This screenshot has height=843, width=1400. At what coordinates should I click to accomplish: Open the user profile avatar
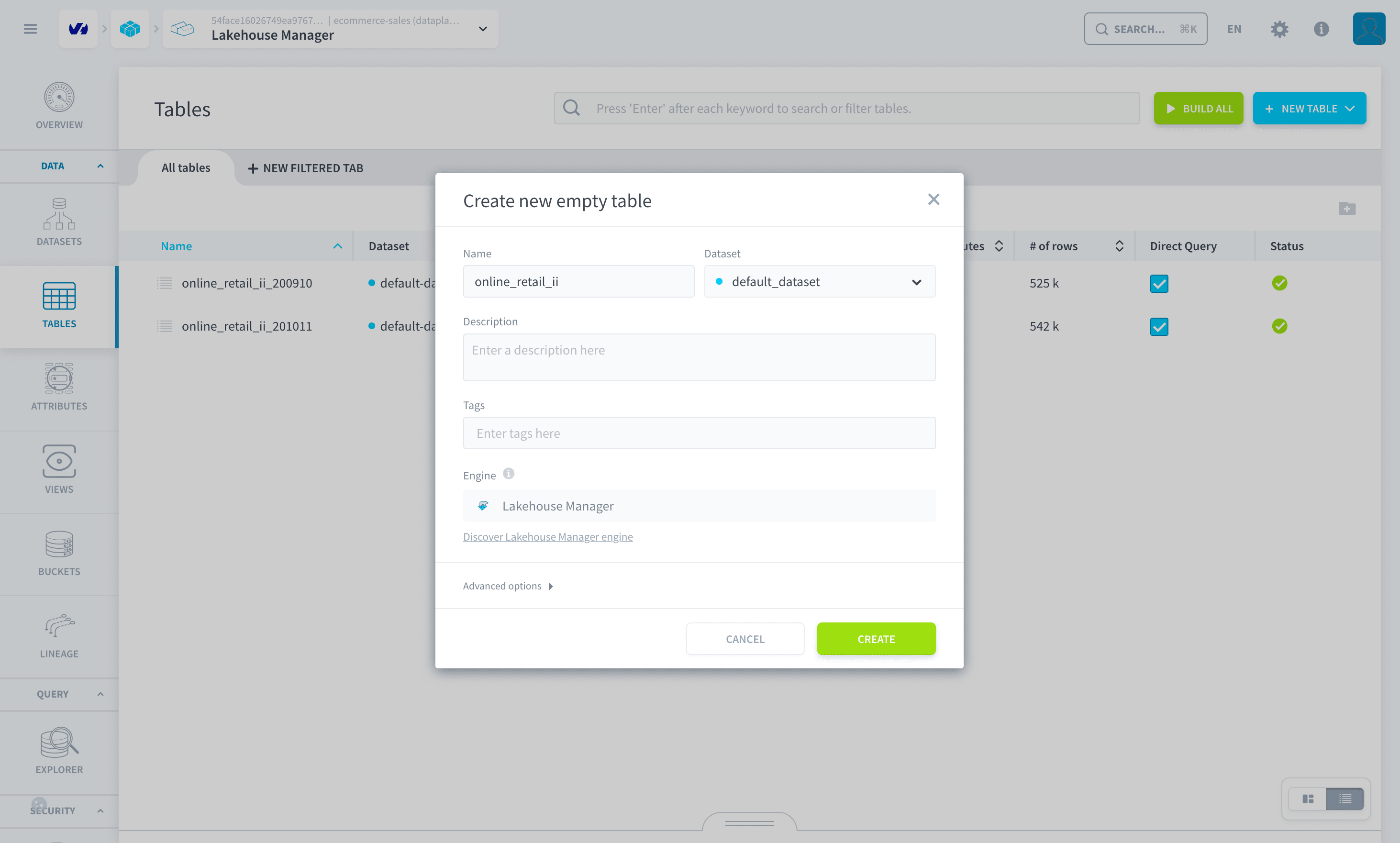click(x=1369, y=28)
